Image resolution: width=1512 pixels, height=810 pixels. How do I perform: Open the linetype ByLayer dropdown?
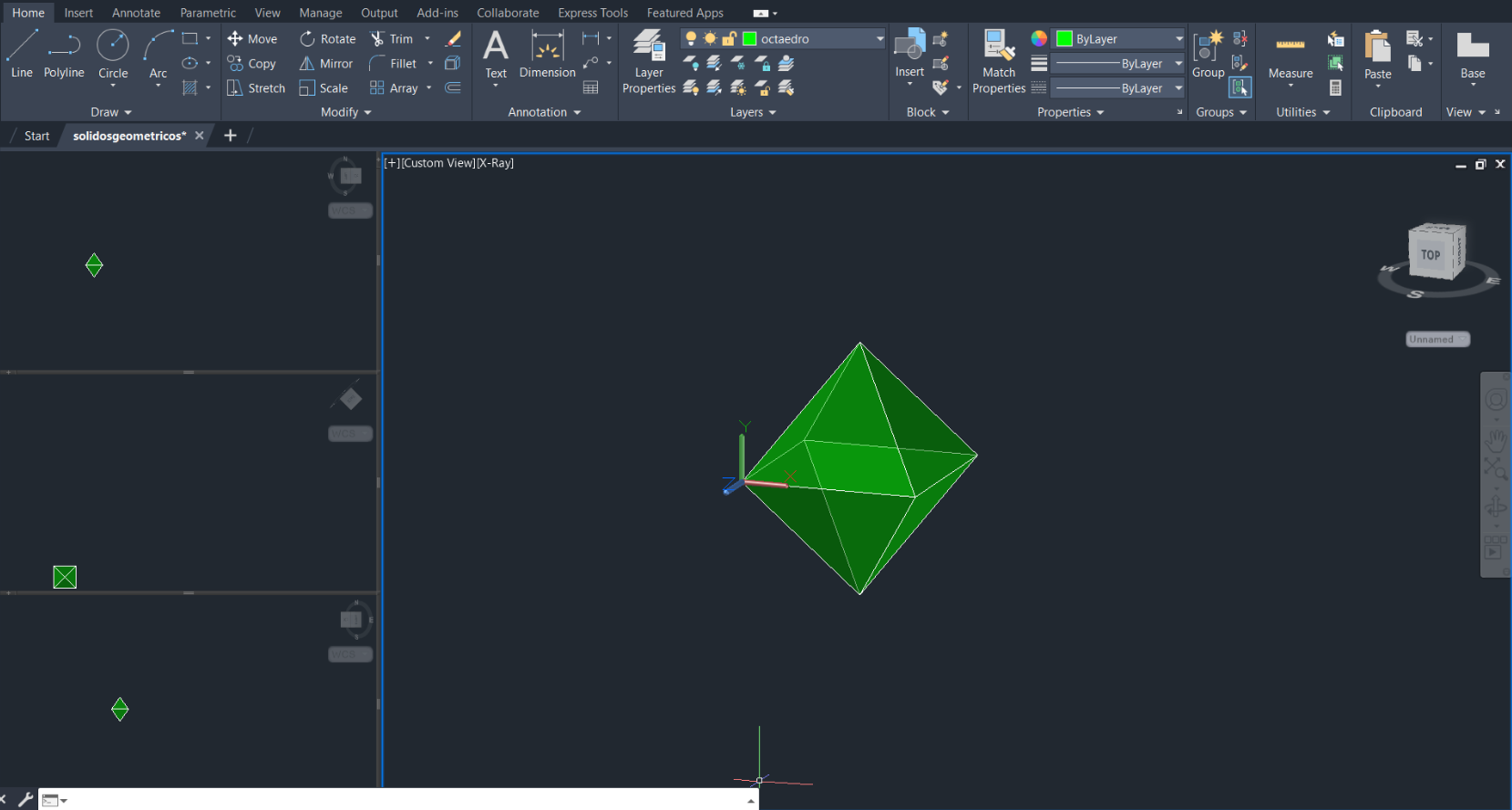(x=1178, y=87)
